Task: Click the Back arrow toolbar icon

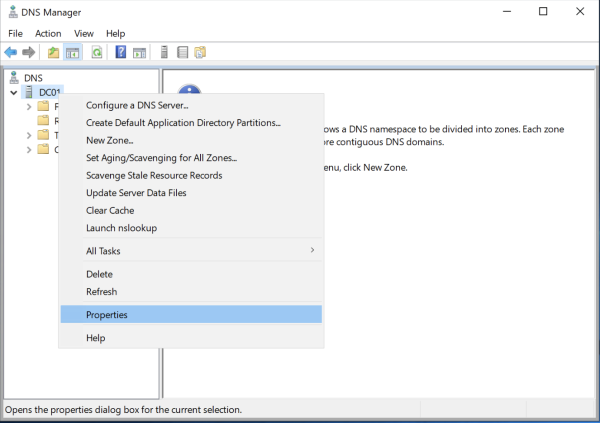Action: pos(11,52)
